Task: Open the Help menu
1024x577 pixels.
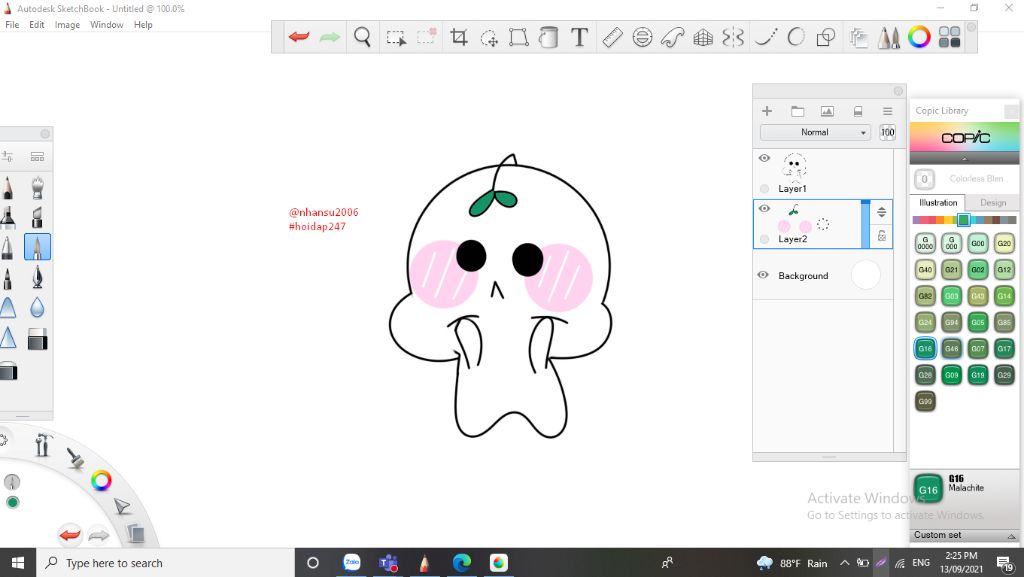Action: (x=143, y=25)
